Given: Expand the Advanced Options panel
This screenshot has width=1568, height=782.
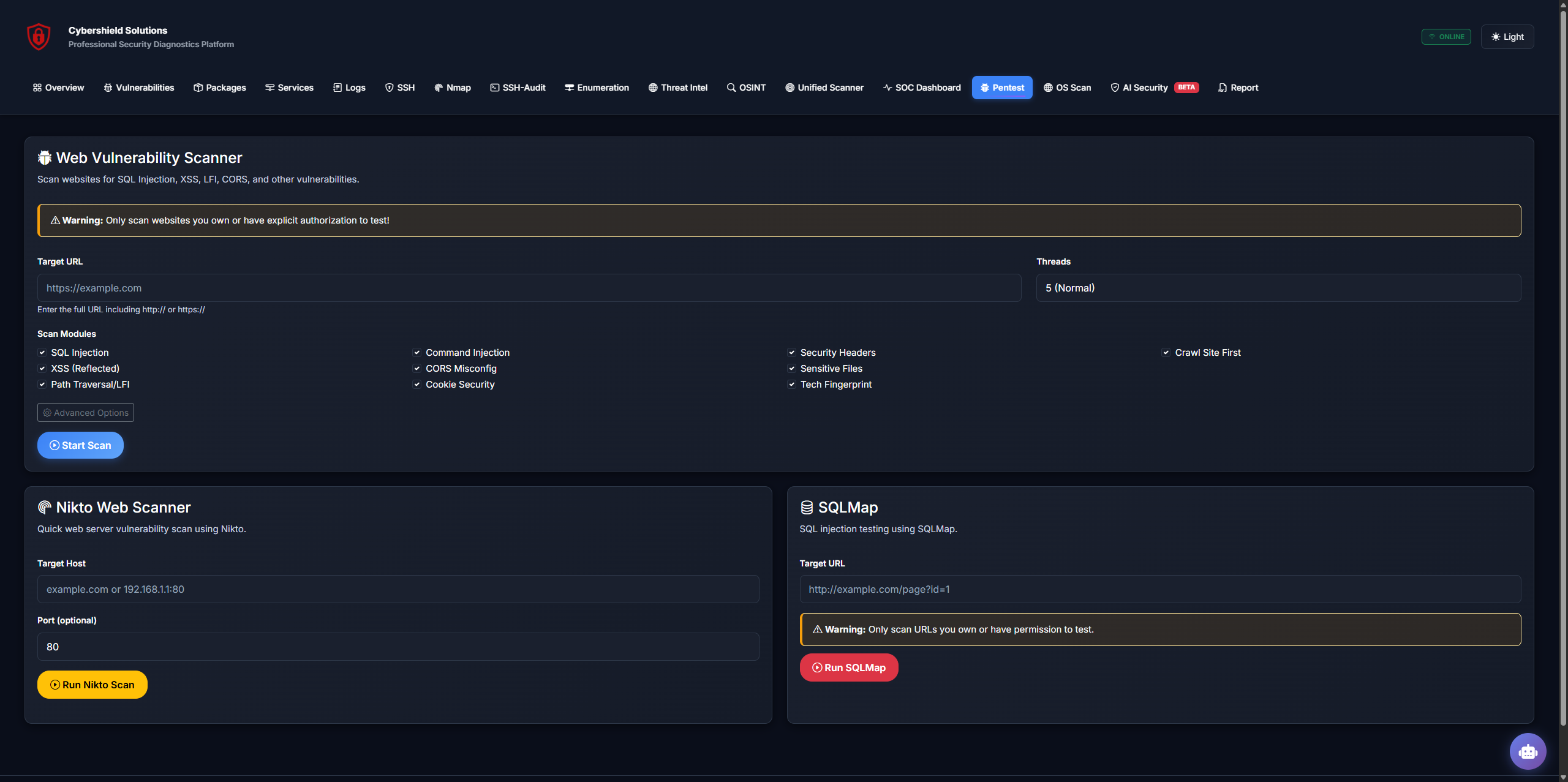Looking at the screenshot, I should click(x=85, y=412).
